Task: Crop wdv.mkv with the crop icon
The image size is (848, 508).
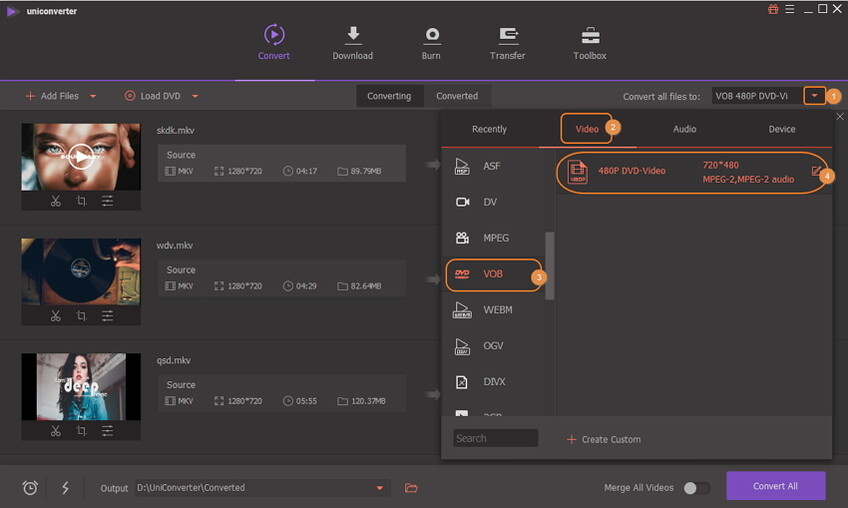Action: click(81, 316)
